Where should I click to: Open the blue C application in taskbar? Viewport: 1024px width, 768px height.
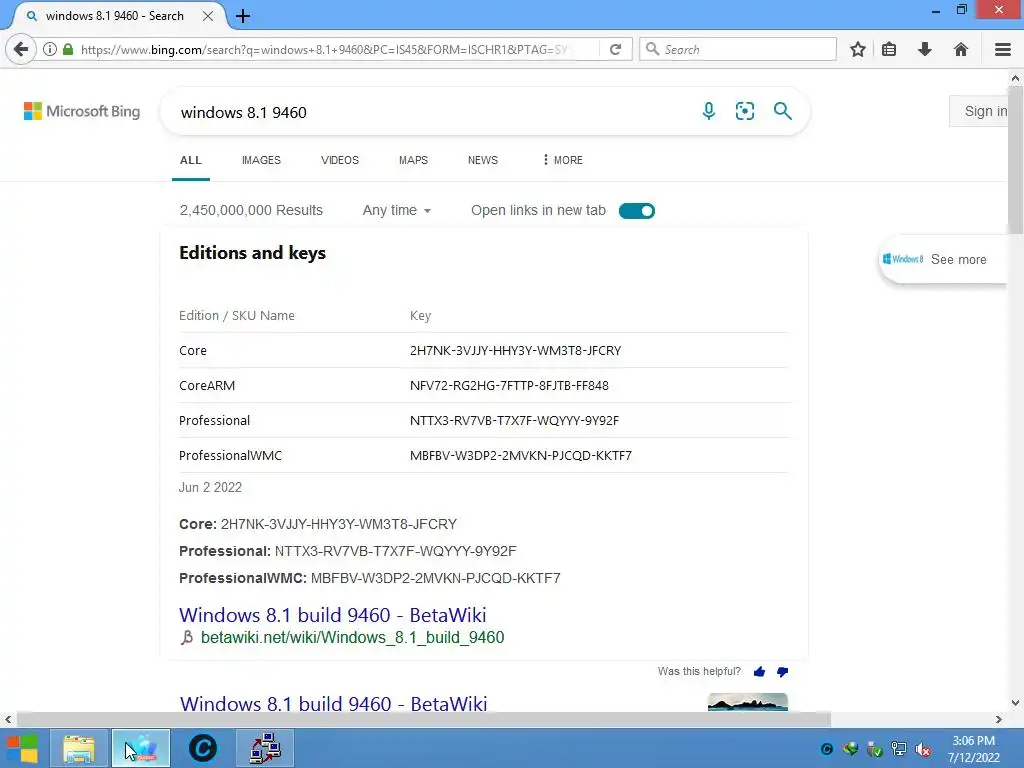click(x=202, y=748)
